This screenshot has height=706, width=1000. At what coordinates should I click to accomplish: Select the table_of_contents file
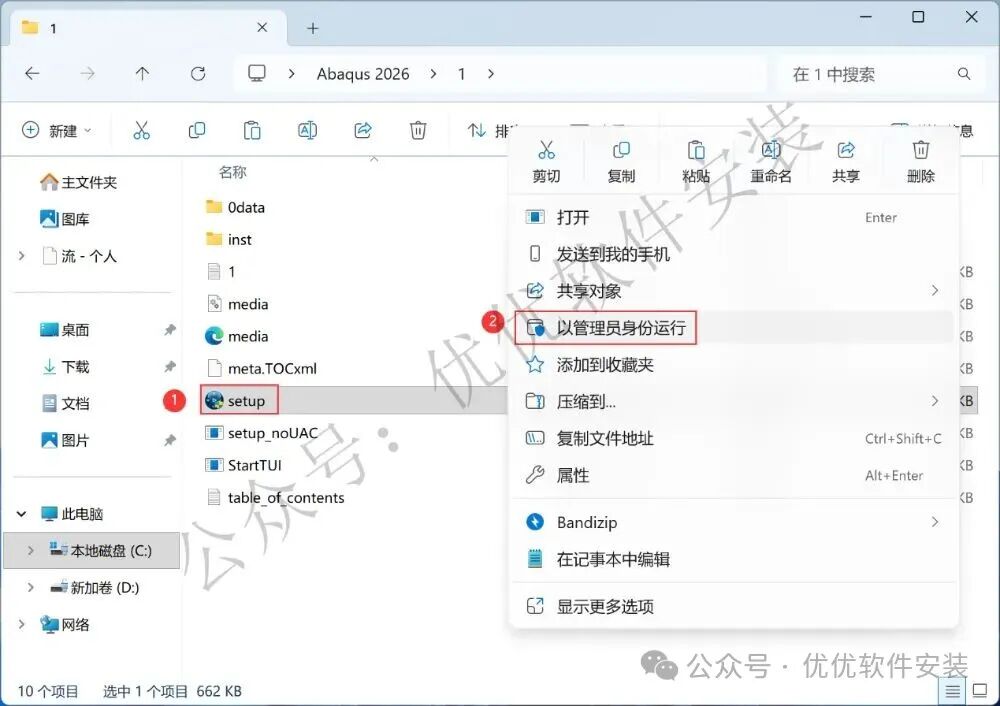point(276,497)
